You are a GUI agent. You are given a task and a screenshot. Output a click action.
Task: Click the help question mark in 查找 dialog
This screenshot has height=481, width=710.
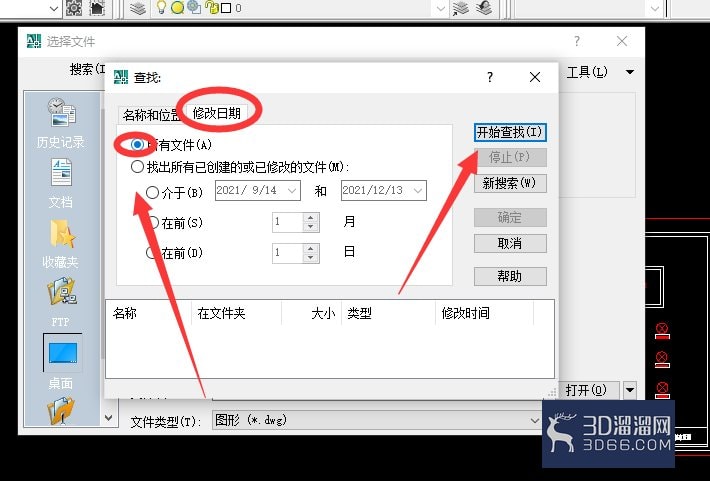click(490, 77)
